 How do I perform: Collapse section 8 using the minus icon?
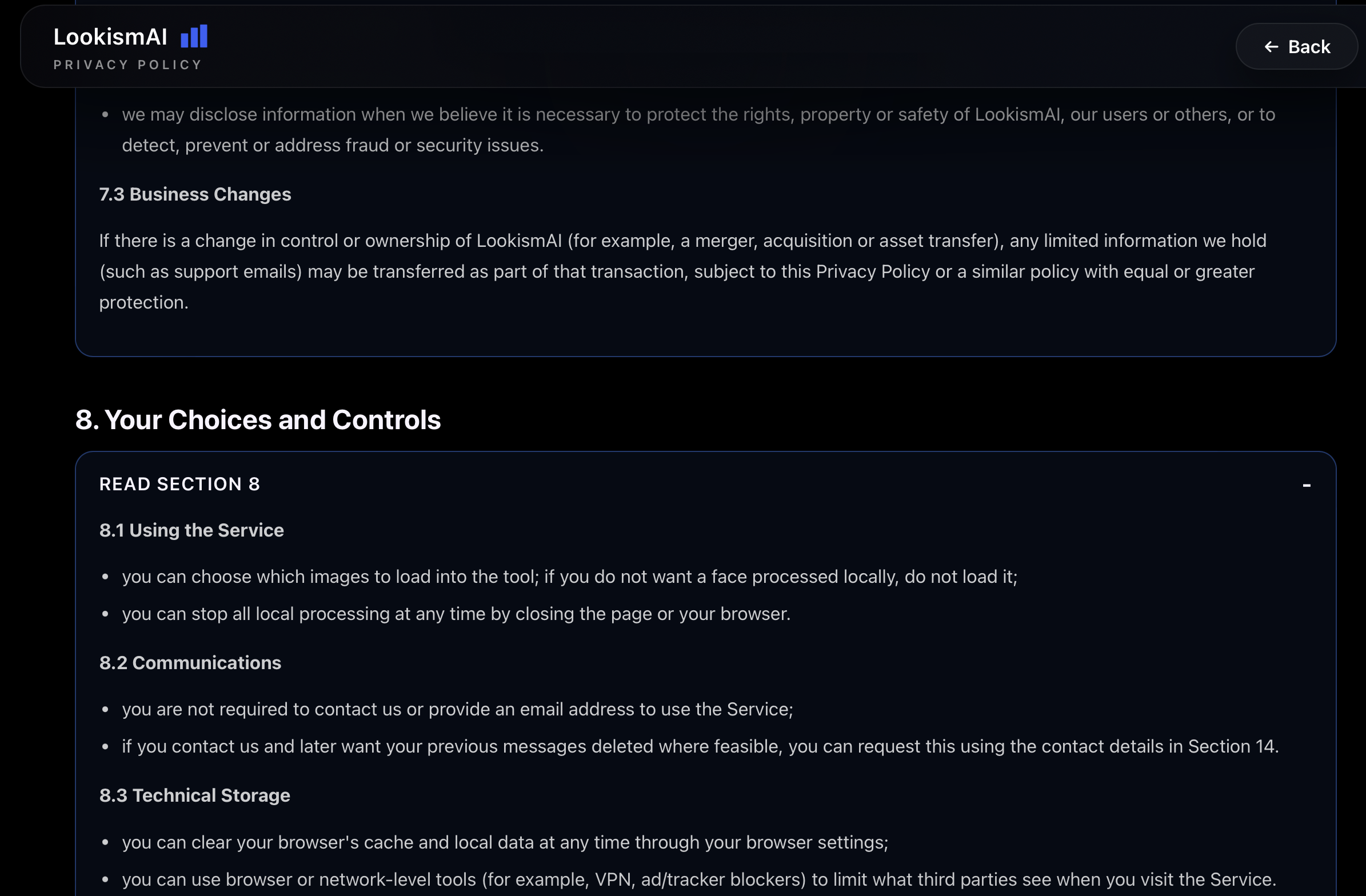1307,485
